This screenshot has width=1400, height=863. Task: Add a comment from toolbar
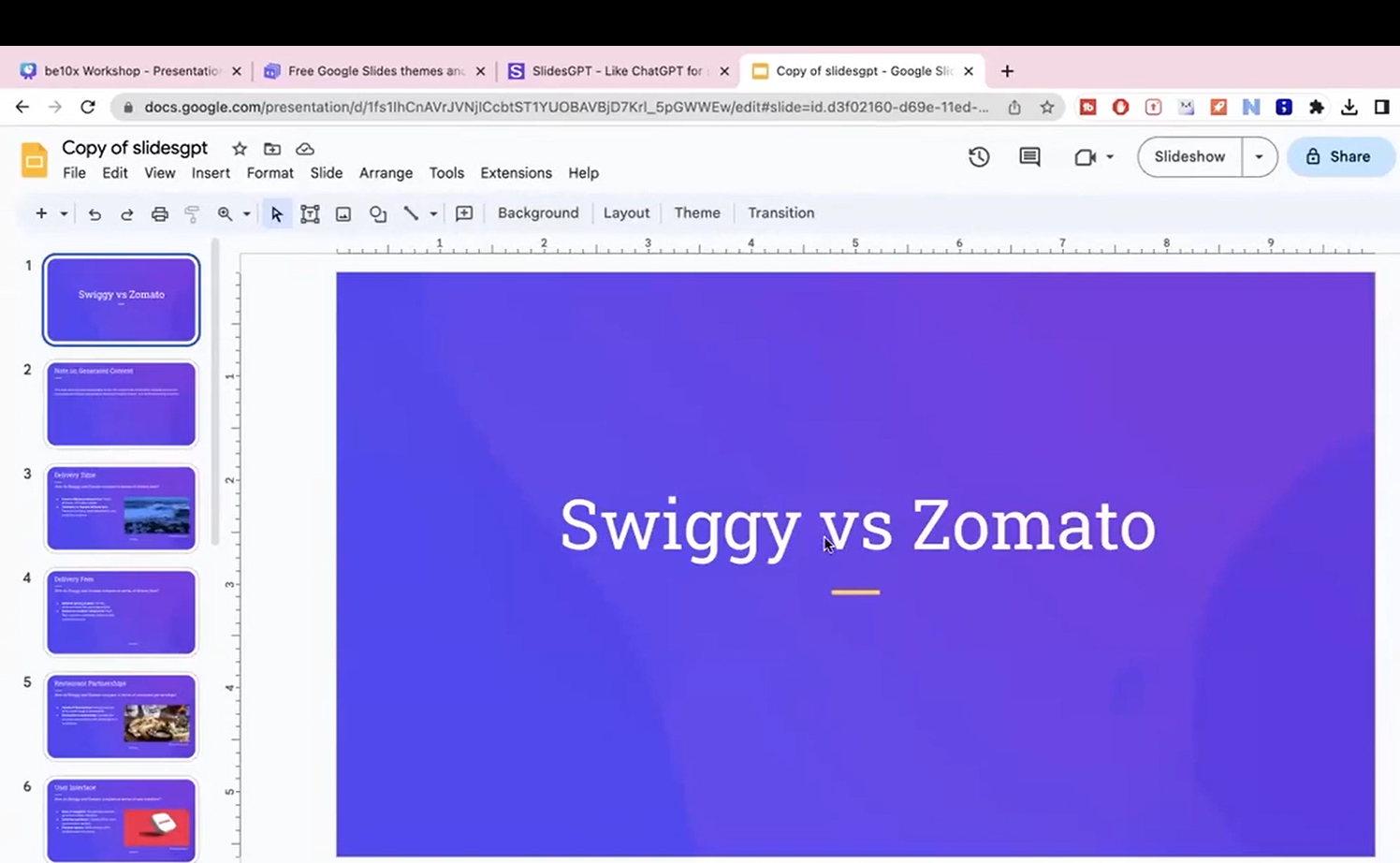[464, 213]
